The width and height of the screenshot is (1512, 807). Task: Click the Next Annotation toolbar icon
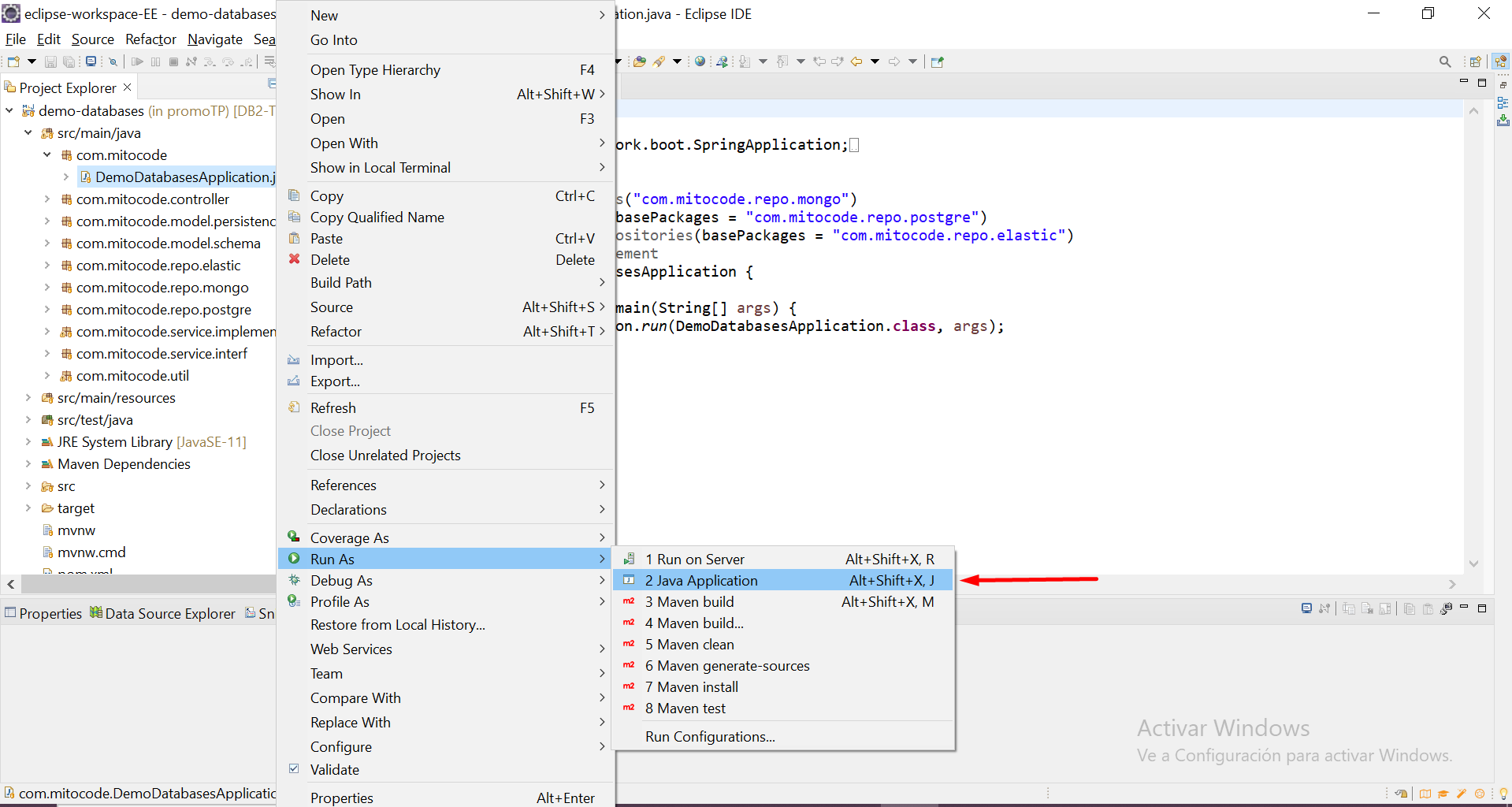click(x=745, y=61)
